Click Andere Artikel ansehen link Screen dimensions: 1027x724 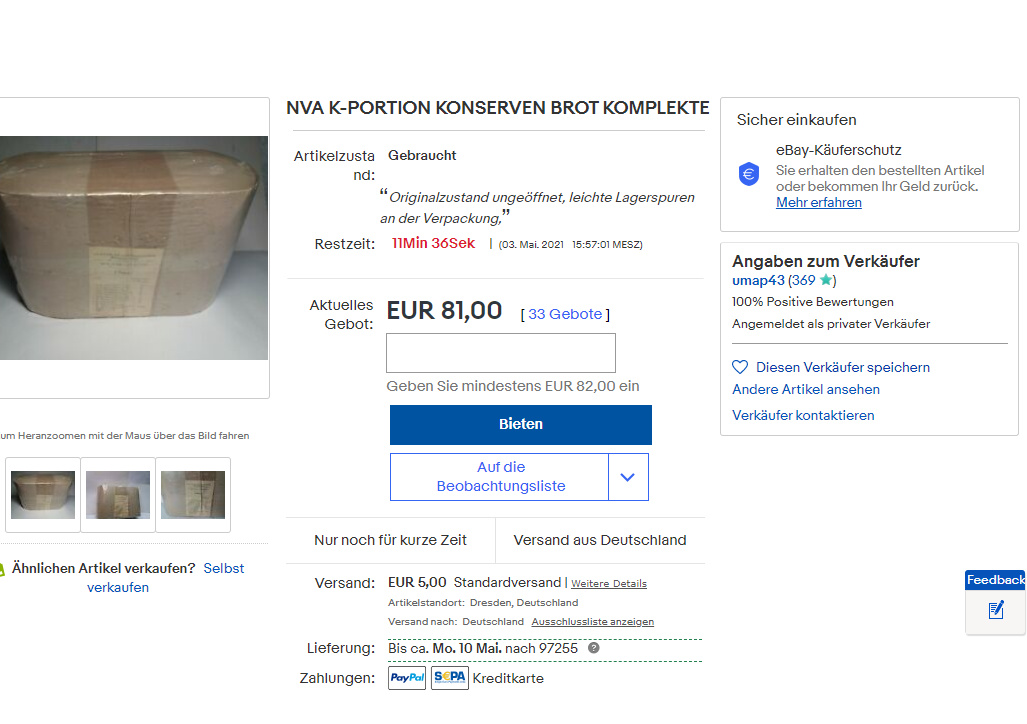[x=806, y=389]
